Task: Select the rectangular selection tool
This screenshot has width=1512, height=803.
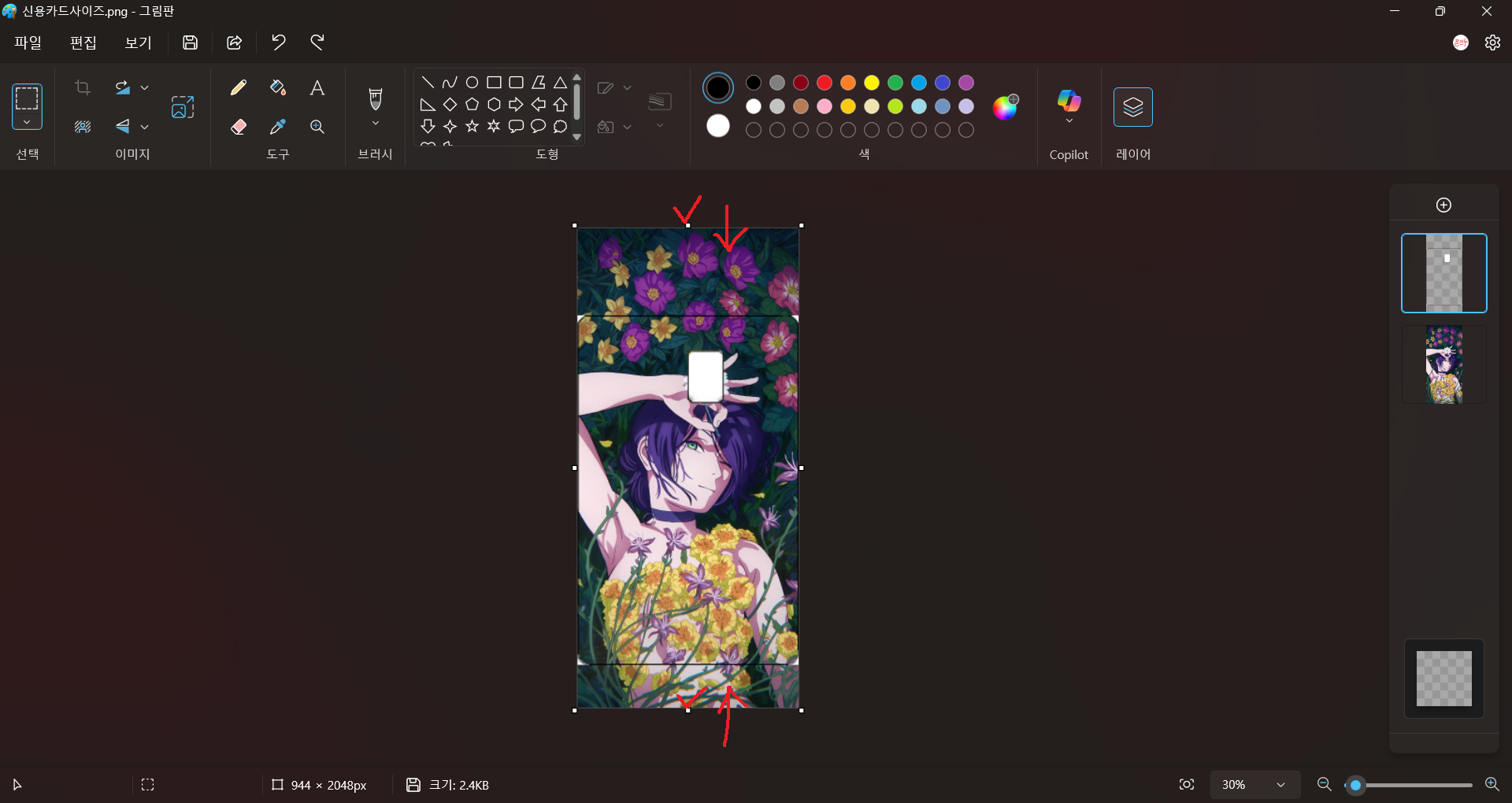Action: click(27, 98)
